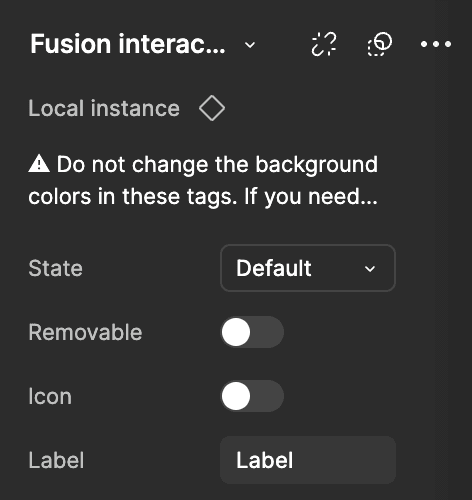Expand the truncated description ending in need...
This screenshot has height=500, width=472.
(x=203, y=180)
